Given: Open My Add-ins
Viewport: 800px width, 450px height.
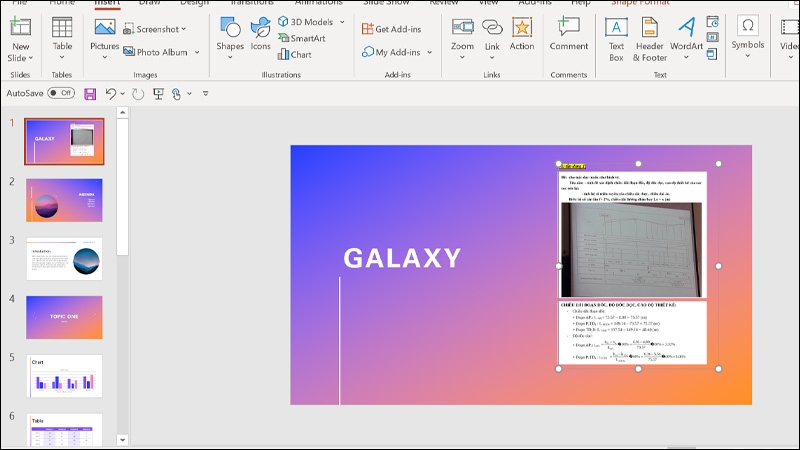Looking at the screenshot, I should pyautogui.click(x=391, y=52).
